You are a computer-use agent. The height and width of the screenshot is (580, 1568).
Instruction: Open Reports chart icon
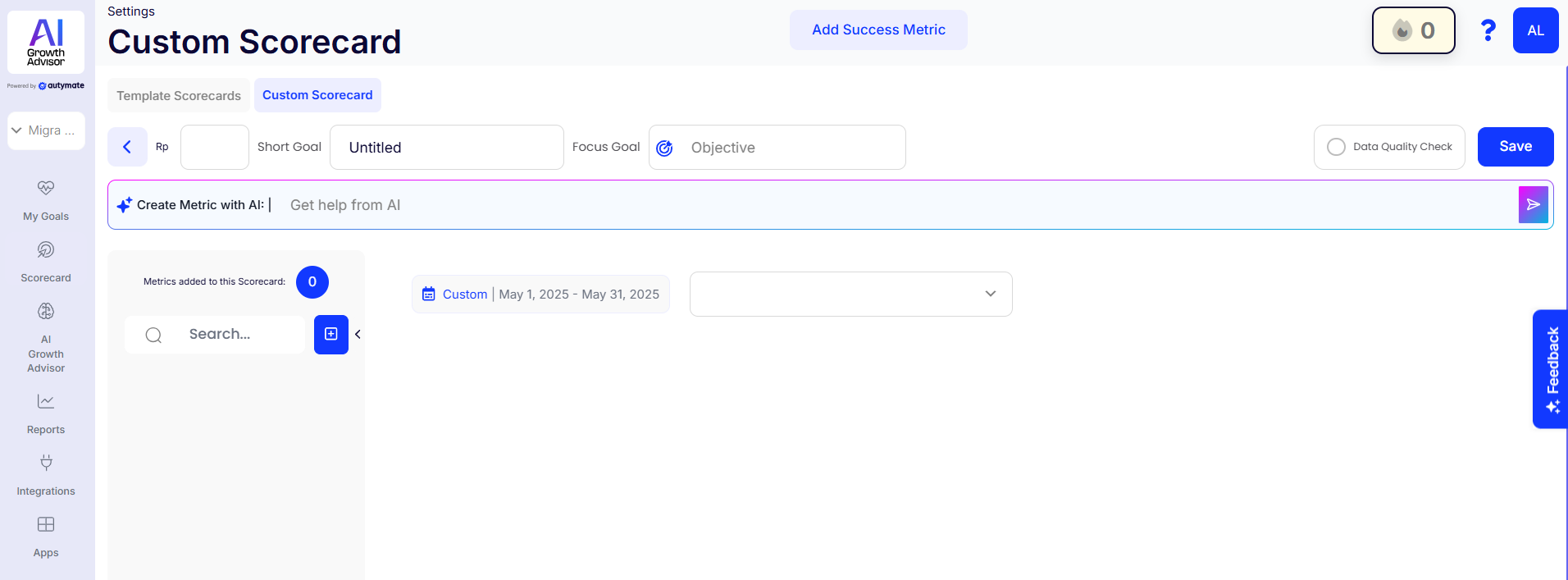46,401
